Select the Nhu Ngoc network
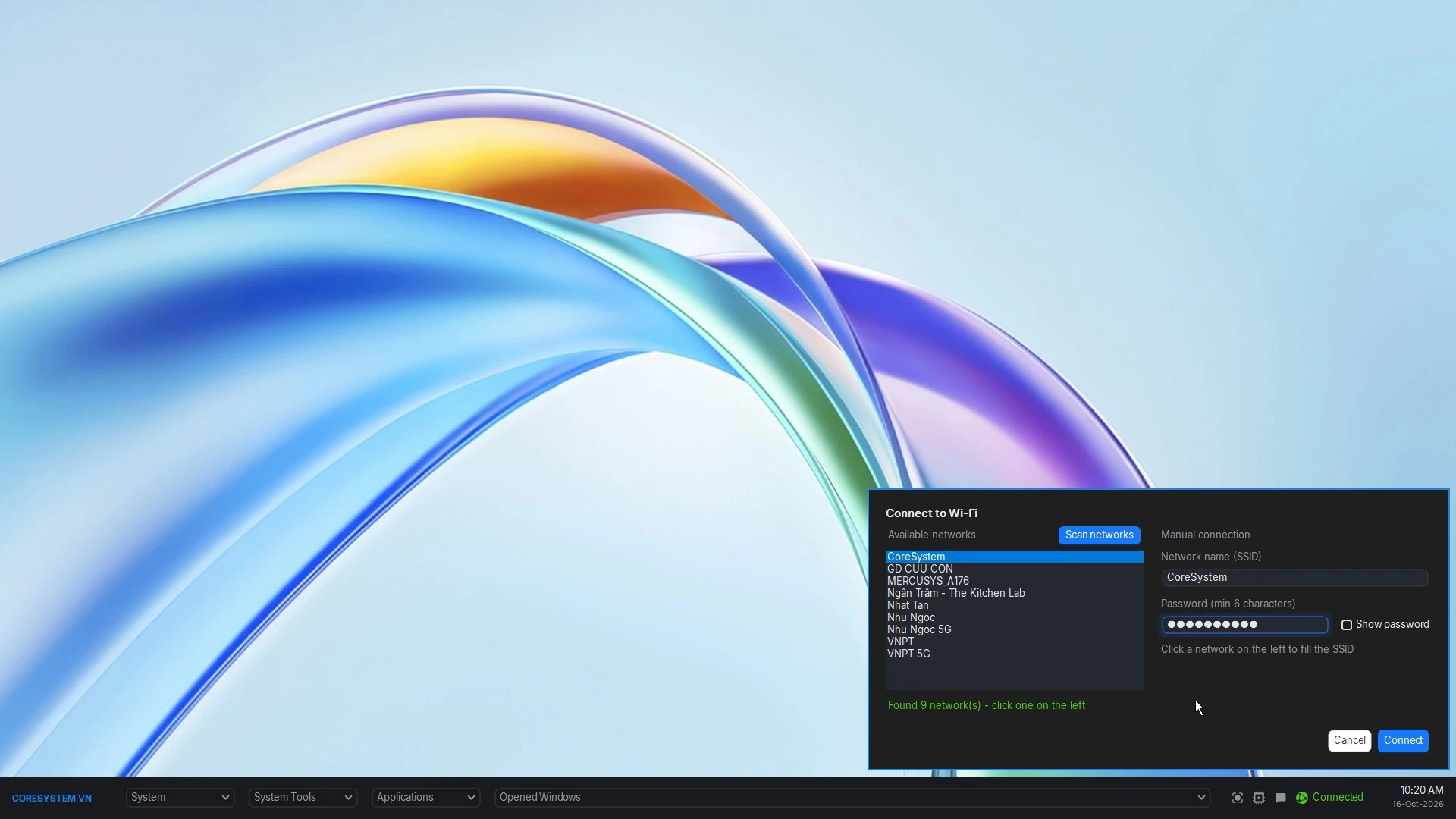This screenshot has width=1456, height=819. (x=1014, y=617)
